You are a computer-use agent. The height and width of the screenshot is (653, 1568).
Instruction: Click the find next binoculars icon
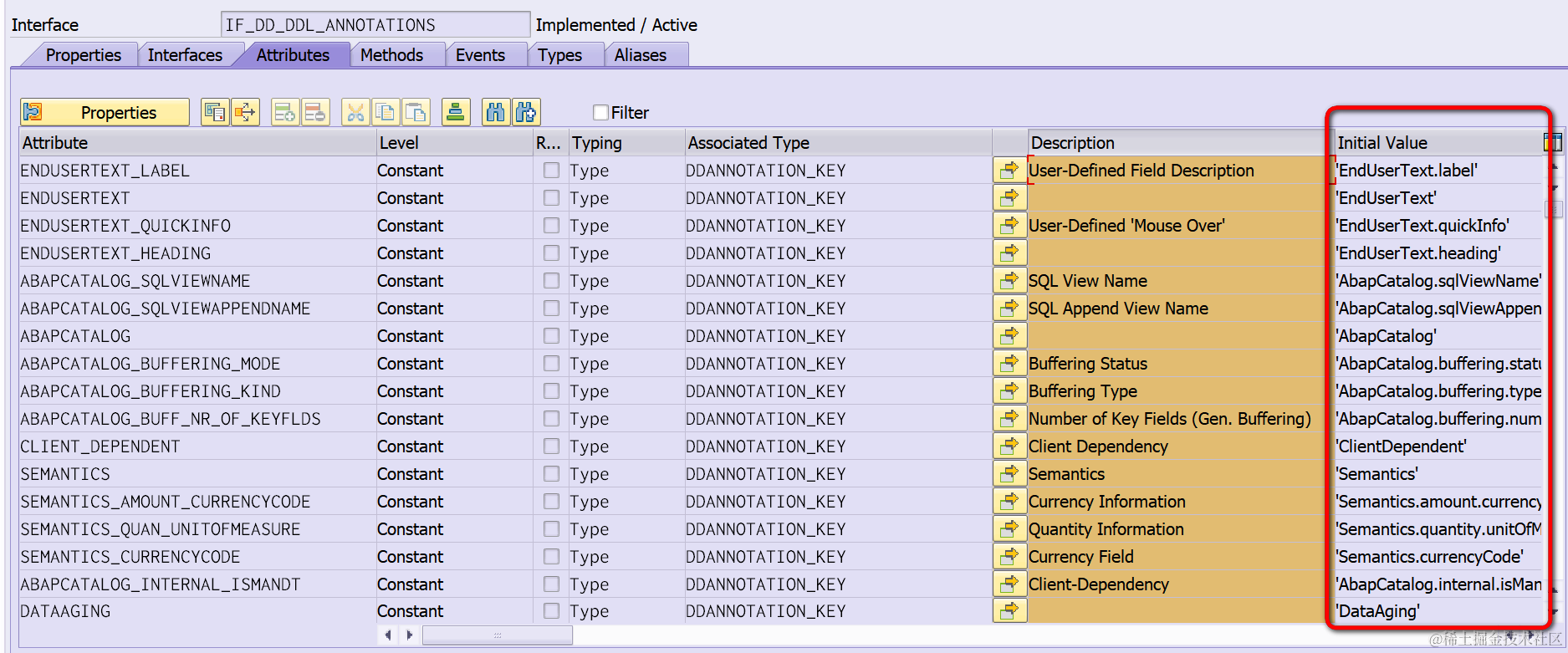[526, 112]
